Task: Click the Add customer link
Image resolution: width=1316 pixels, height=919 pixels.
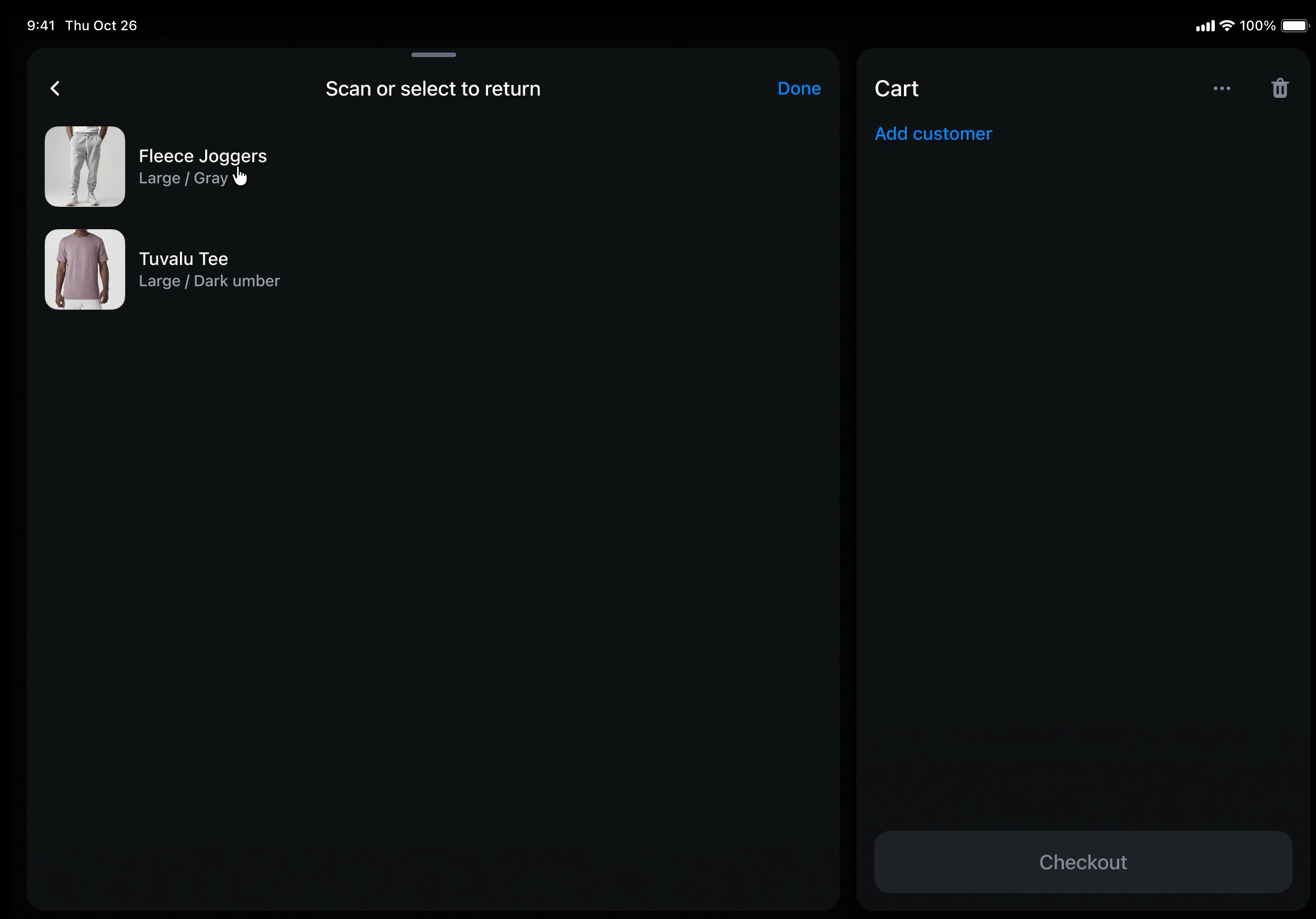Action: coord(933,134)
